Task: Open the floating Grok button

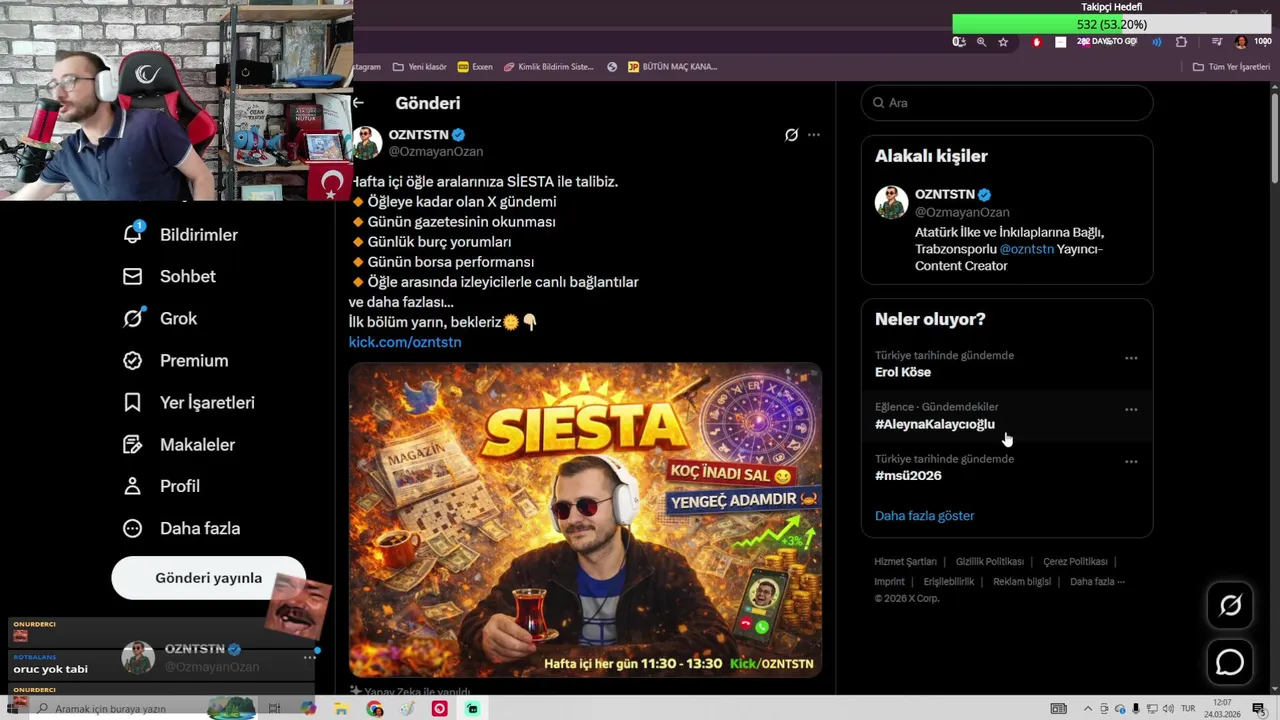Action: point(1230,605)
